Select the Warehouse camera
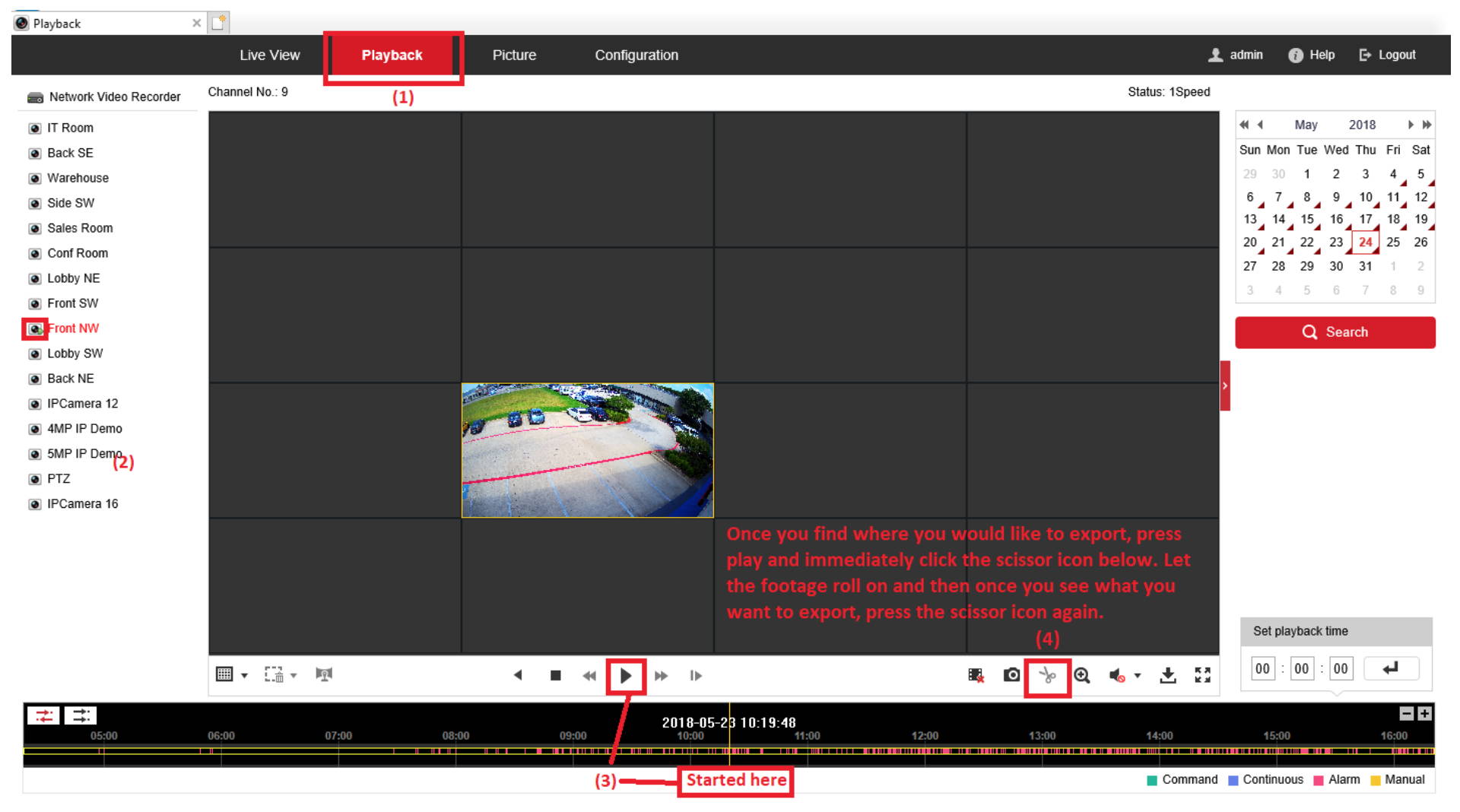Screen dimensions: 1460x812 78,178
